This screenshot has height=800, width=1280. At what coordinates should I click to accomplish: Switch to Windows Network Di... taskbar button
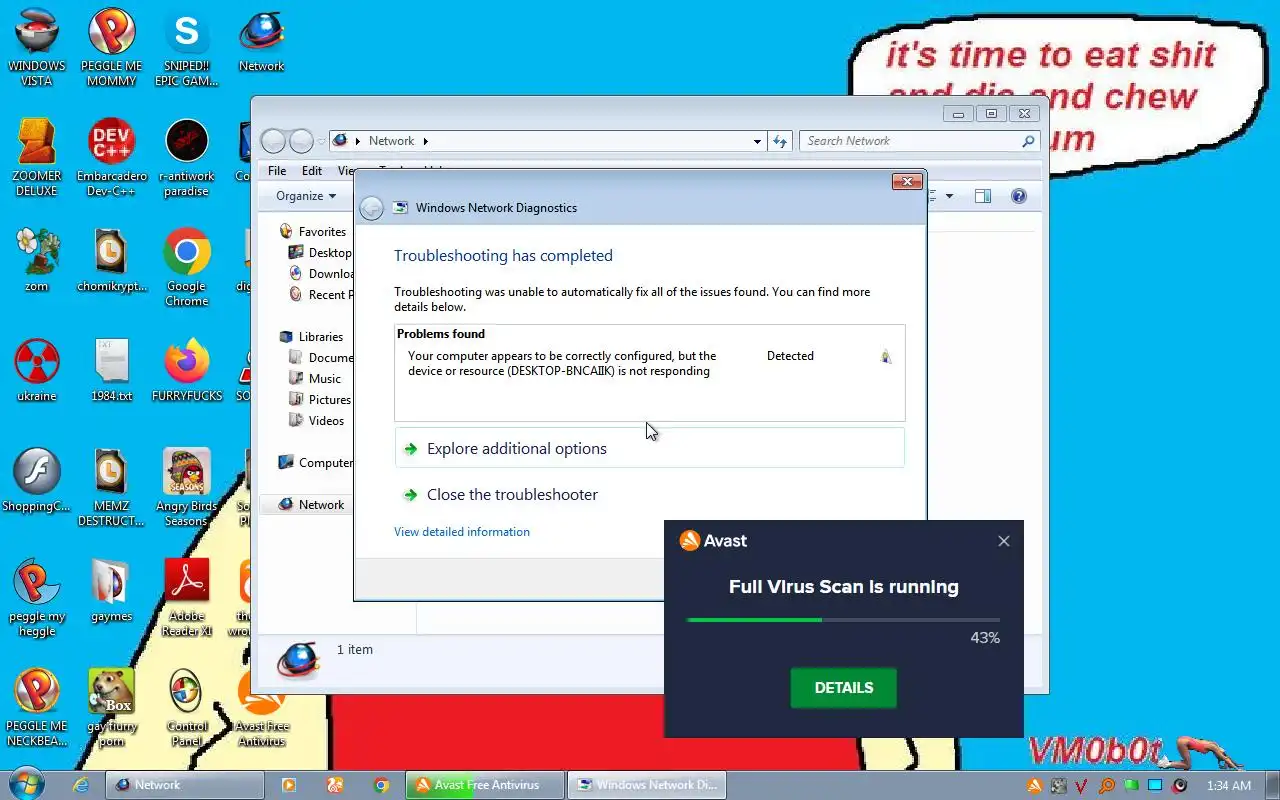point(646,785)
